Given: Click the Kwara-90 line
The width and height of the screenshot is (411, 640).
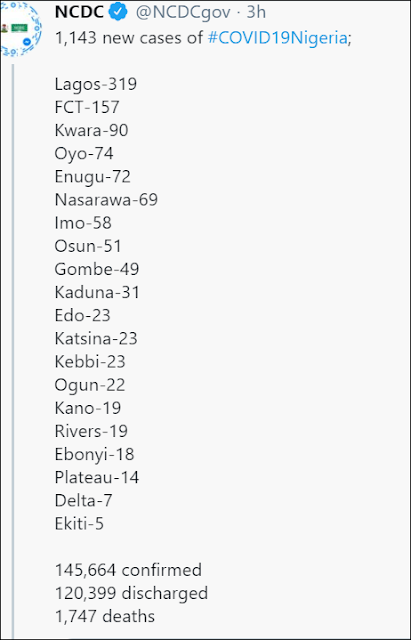Looking at the screenshot, I should pyautogui.click(x=91, y=131).
